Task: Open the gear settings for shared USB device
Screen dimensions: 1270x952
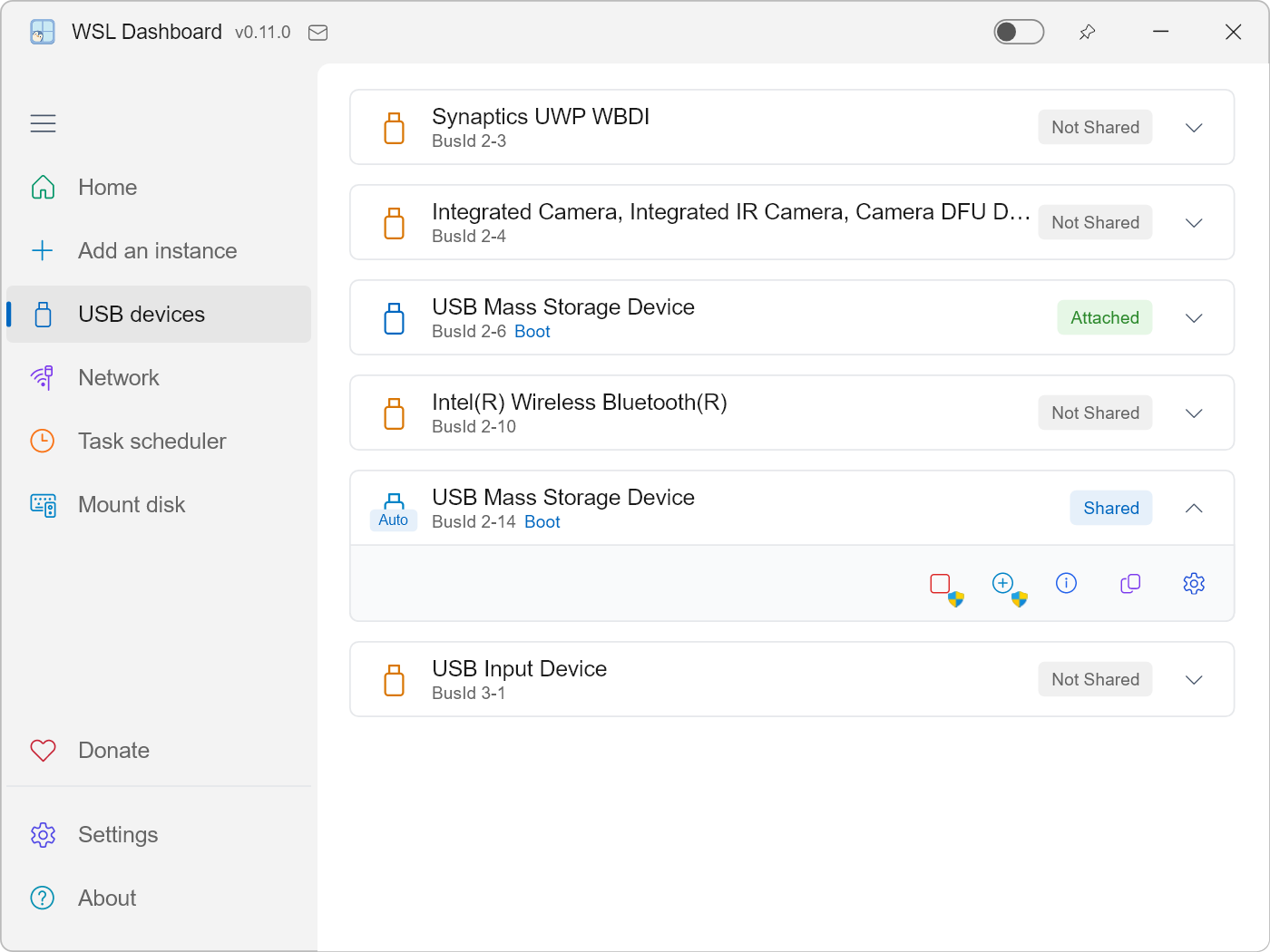Action: (x=1194, y=583)
